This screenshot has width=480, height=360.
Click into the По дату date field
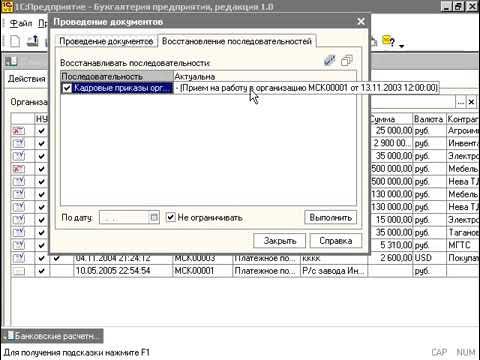[x=124, y=218]
